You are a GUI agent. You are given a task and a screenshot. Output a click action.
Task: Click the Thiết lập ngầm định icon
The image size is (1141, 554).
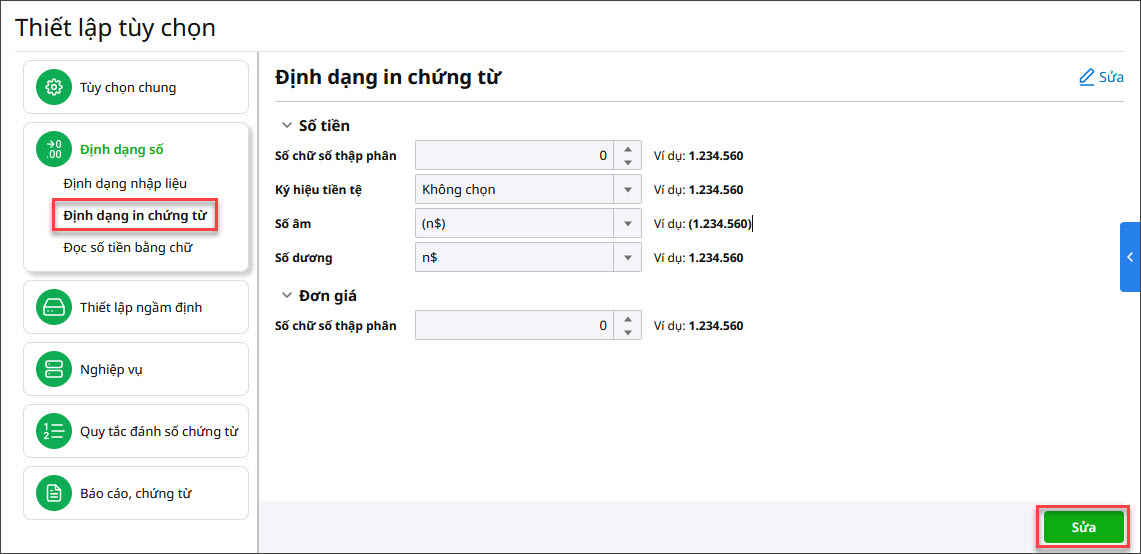coord(54,307)
